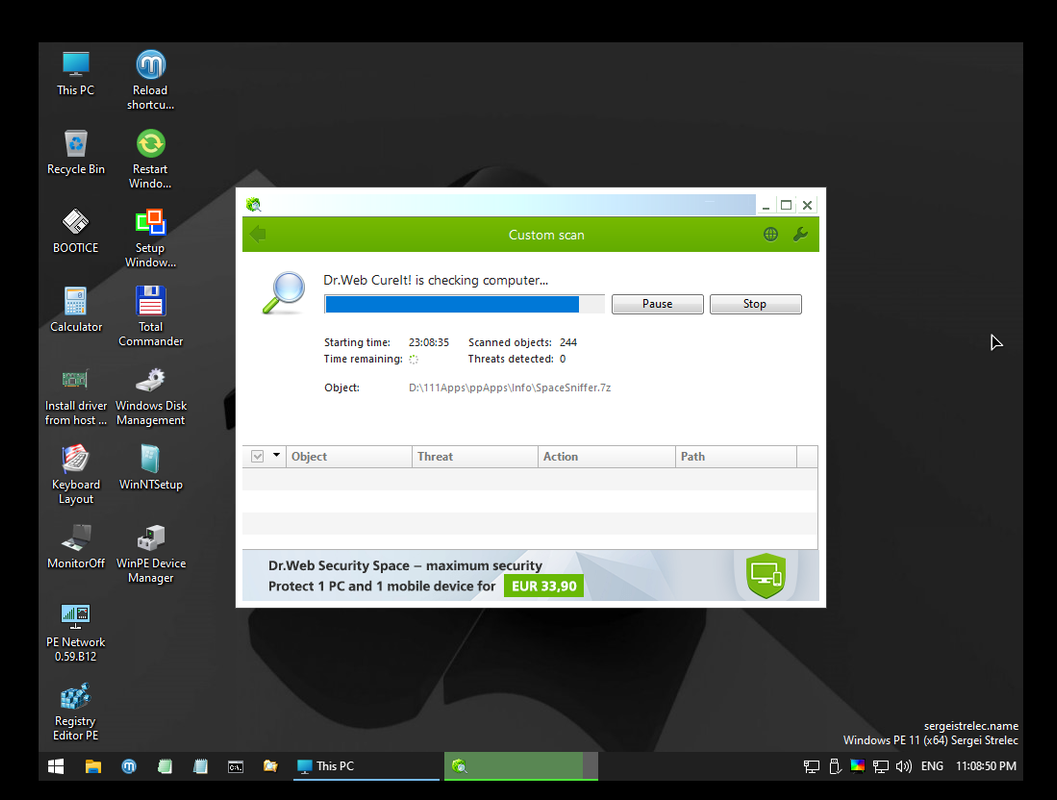Open the wrench settings icon in Dr.Web
Image resolution: width=1057 pixels, height=800 pixels.
(800, 234)
